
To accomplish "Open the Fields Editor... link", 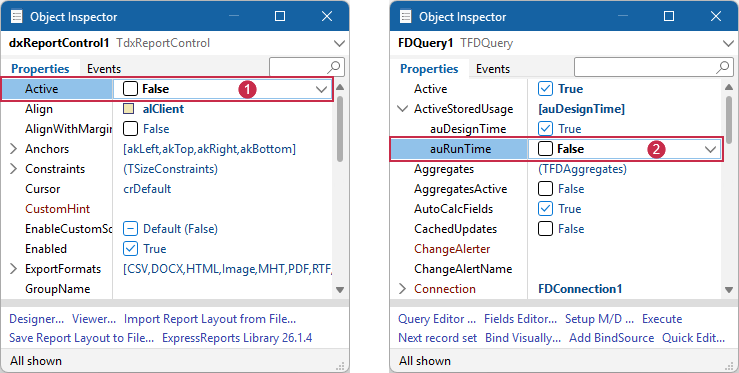I will pyautogui.click(x=520, y=319).
